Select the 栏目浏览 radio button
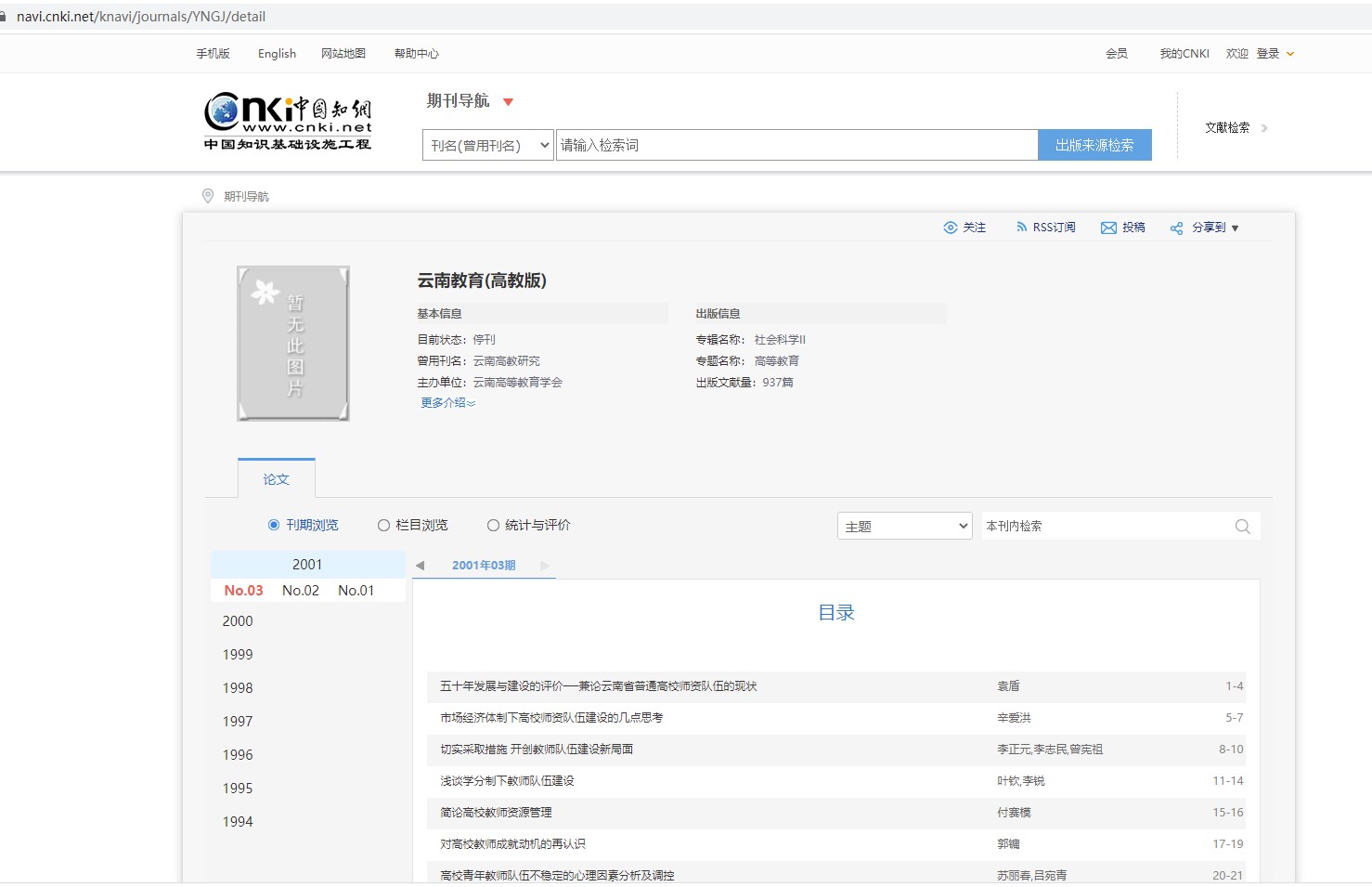 [x=383, y=526]
